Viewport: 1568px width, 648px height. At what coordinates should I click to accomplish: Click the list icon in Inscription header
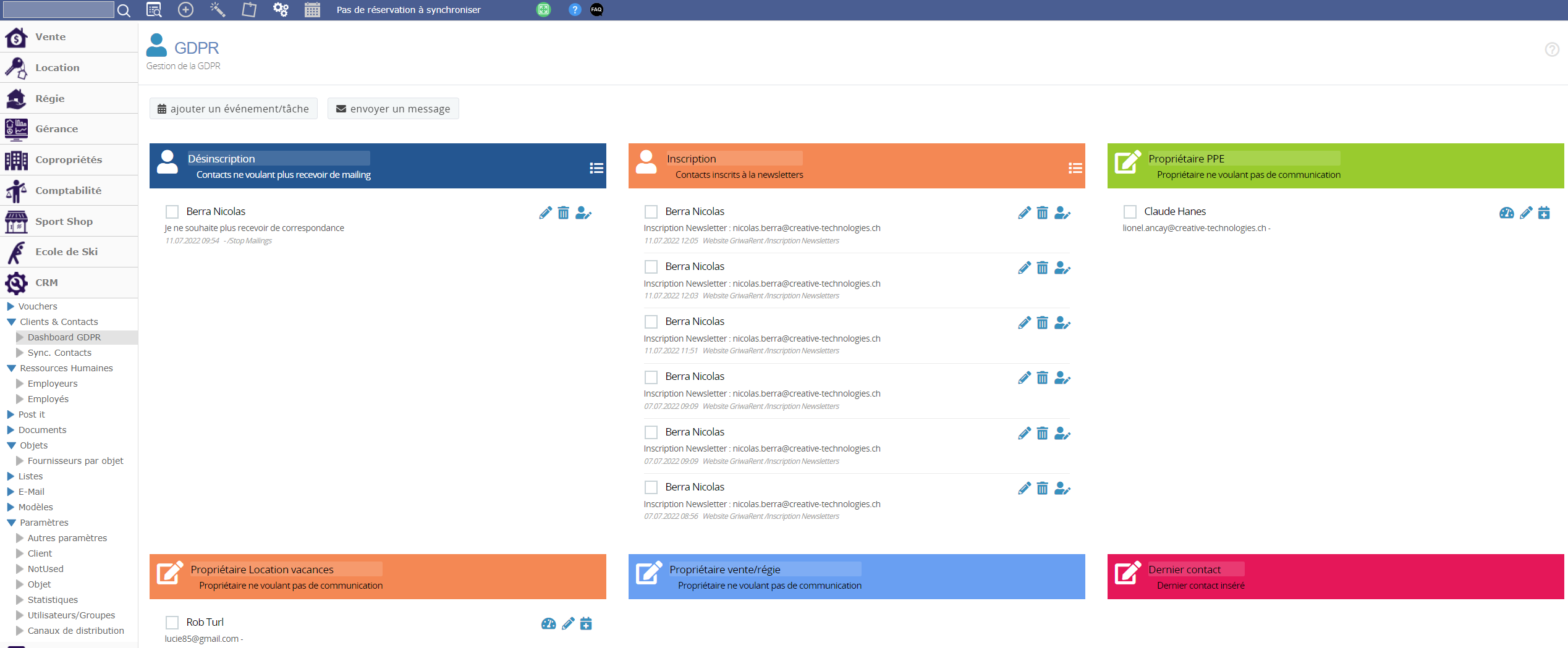[1075, 168]
